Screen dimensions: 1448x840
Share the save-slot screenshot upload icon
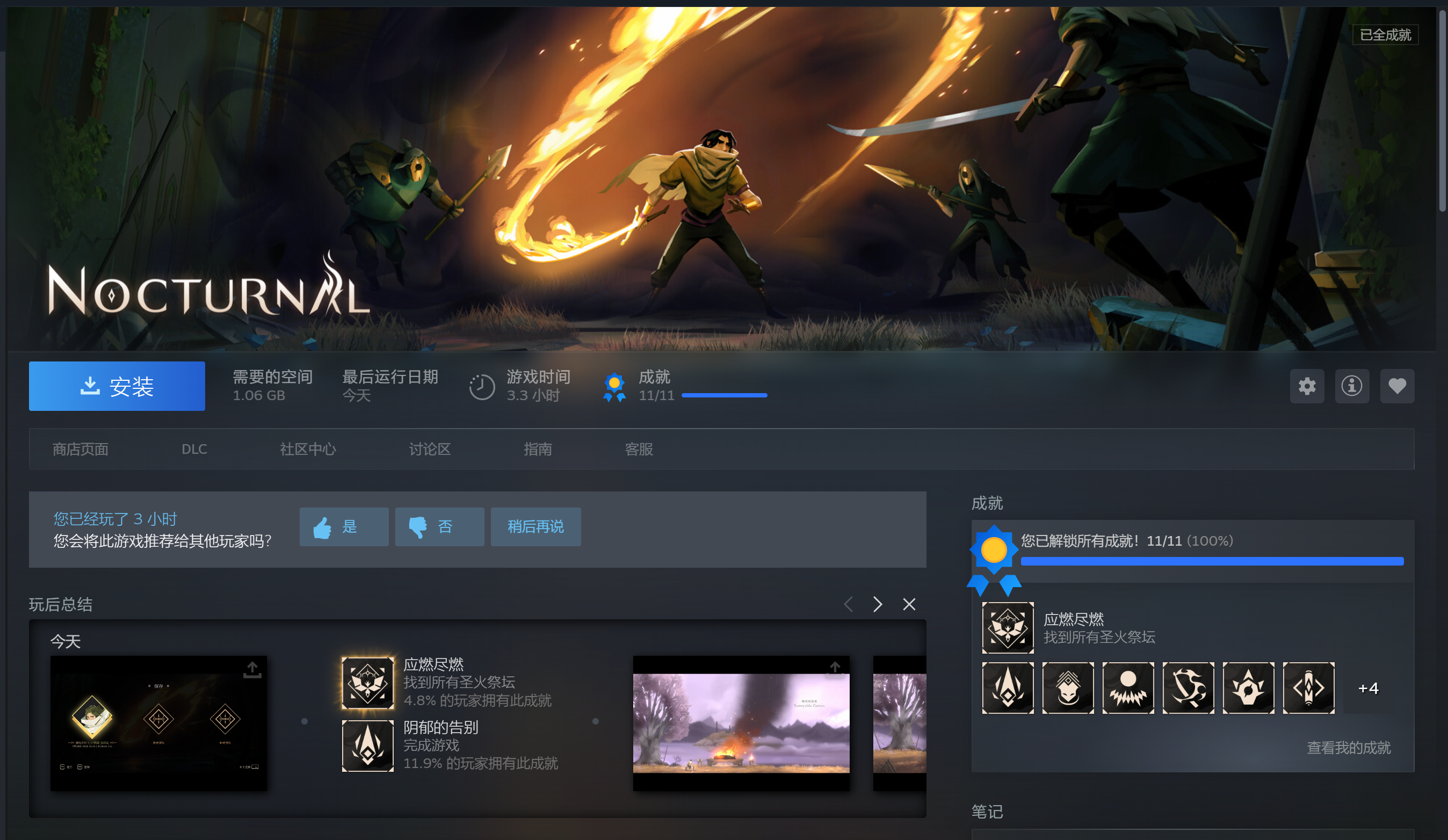coord(252,670)
